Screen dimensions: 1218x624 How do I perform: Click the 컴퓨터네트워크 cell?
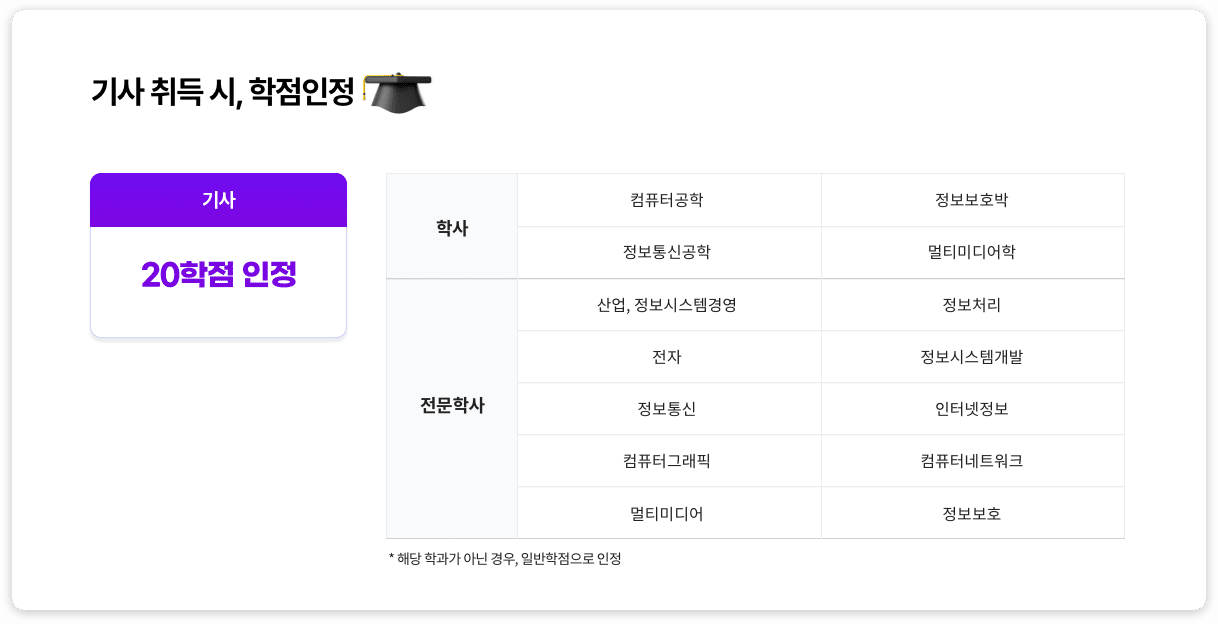(x=971, y=461)
